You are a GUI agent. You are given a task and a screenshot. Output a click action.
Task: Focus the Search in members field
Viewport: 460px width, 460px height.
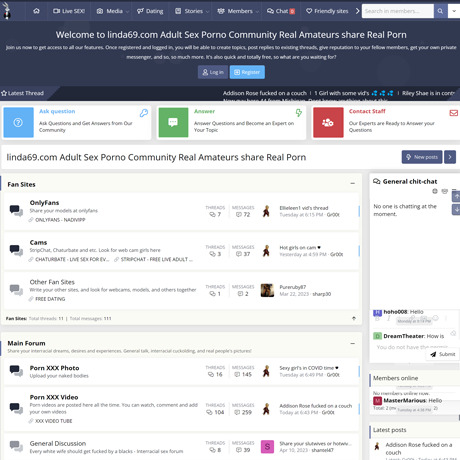398,11
